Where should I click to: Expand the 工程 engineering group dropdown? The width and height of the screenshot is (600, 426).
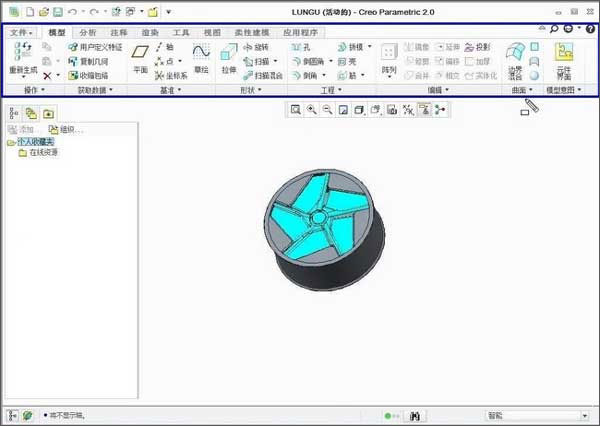pos(331,90)
